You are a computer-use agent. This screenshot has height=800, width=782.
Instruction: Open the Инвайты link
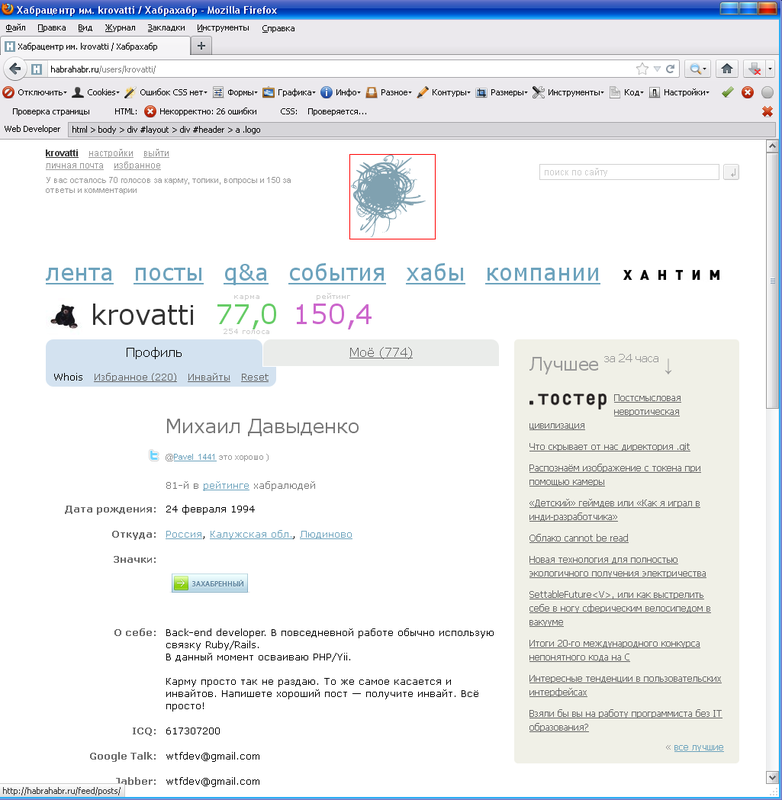[x=209, y=377]
